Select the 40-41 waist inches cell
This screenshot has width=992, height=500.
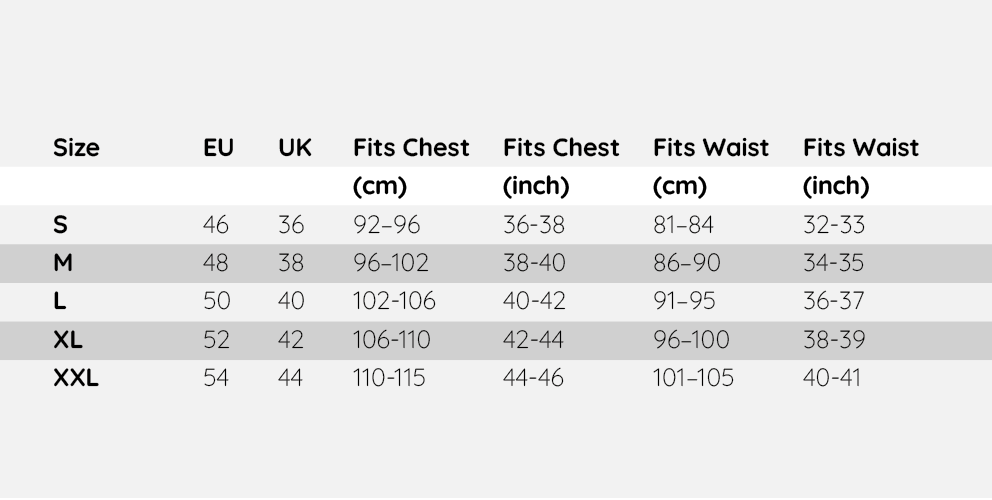point(832,378)
